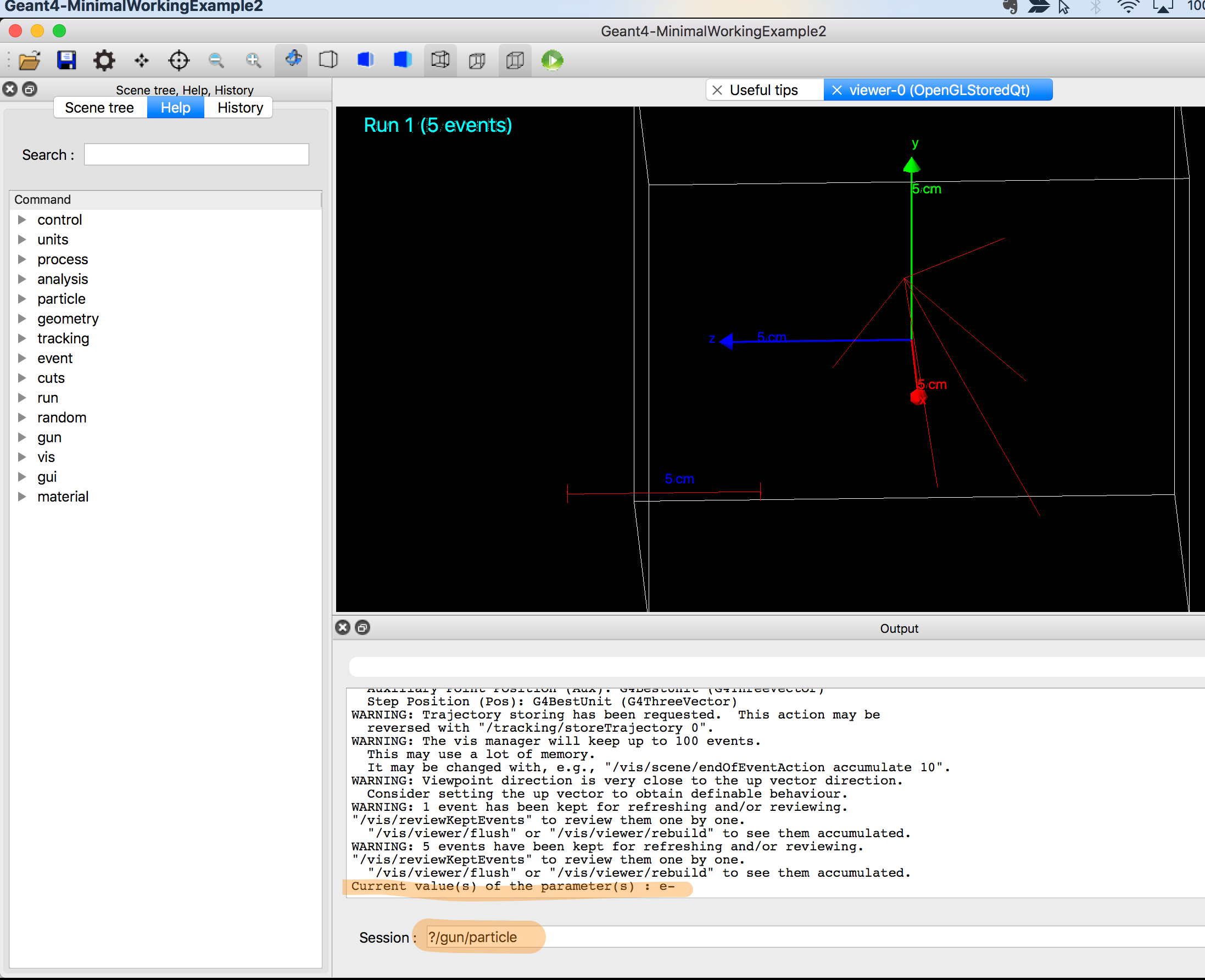Toggle perspective projection mode
Viewport: 1205px width, 980px height.
477,60
